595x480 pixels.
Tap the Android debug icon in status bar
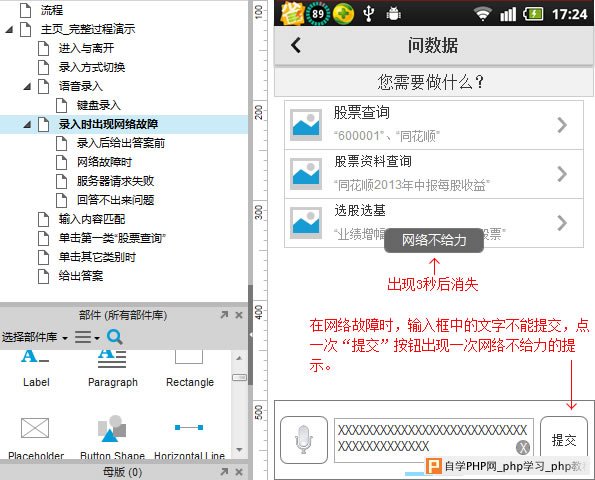click(394, 14)
